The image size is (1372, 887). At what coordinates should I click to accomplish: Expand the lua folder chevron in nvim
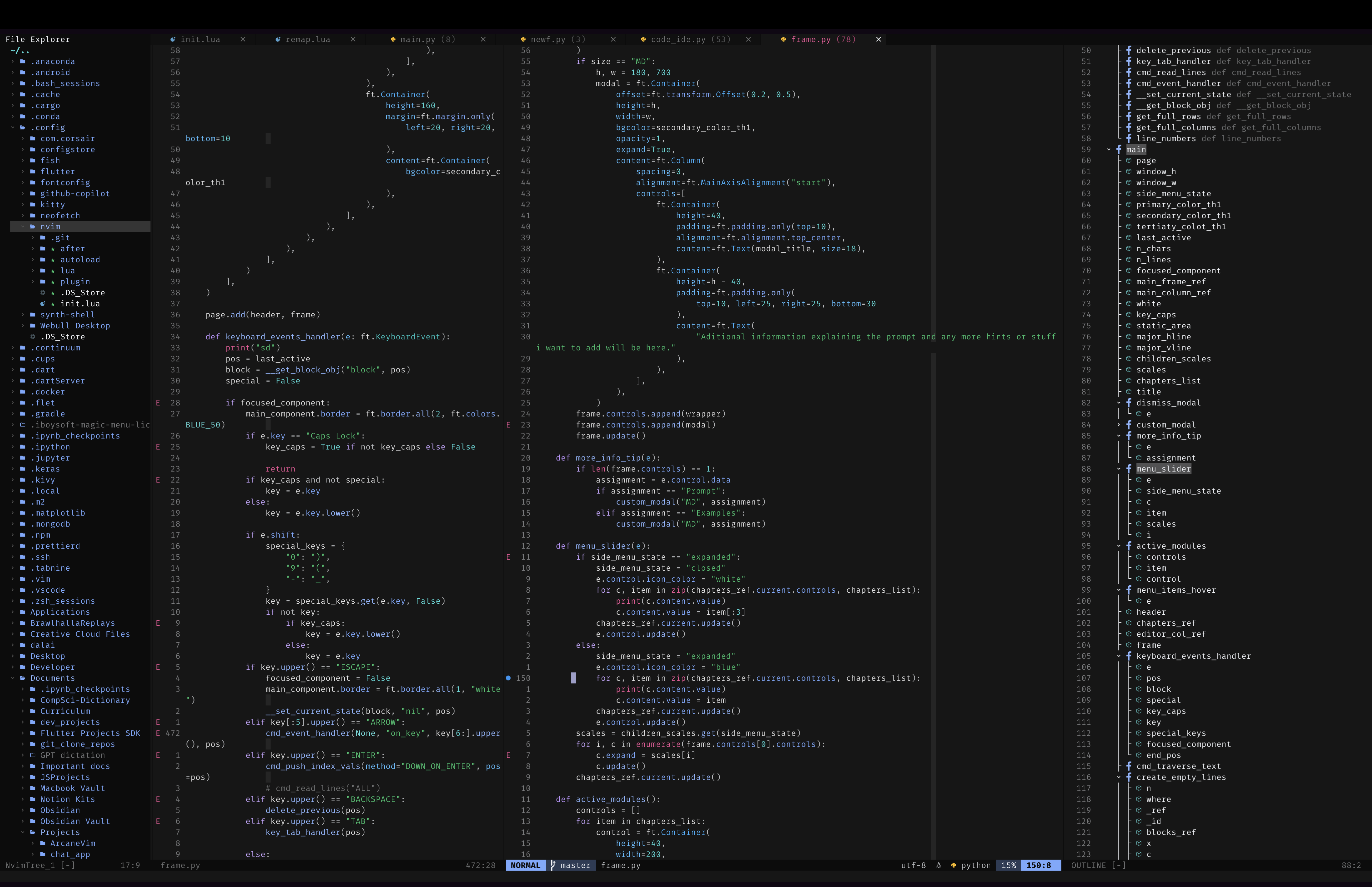[x=33, y=271]
